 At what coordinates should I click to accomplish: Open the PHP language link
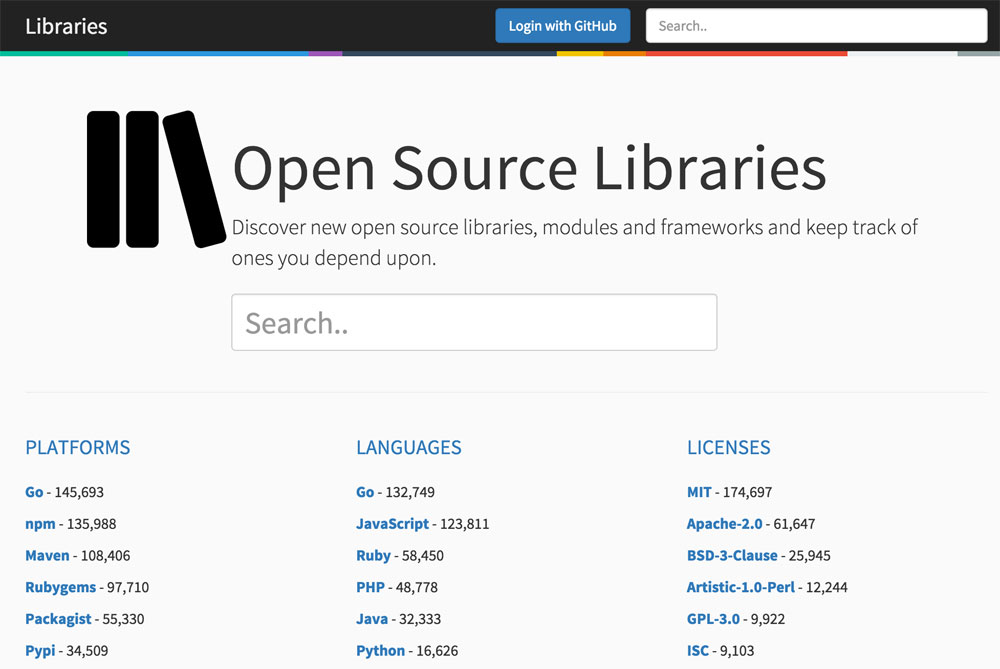click(x=371, y=587)
